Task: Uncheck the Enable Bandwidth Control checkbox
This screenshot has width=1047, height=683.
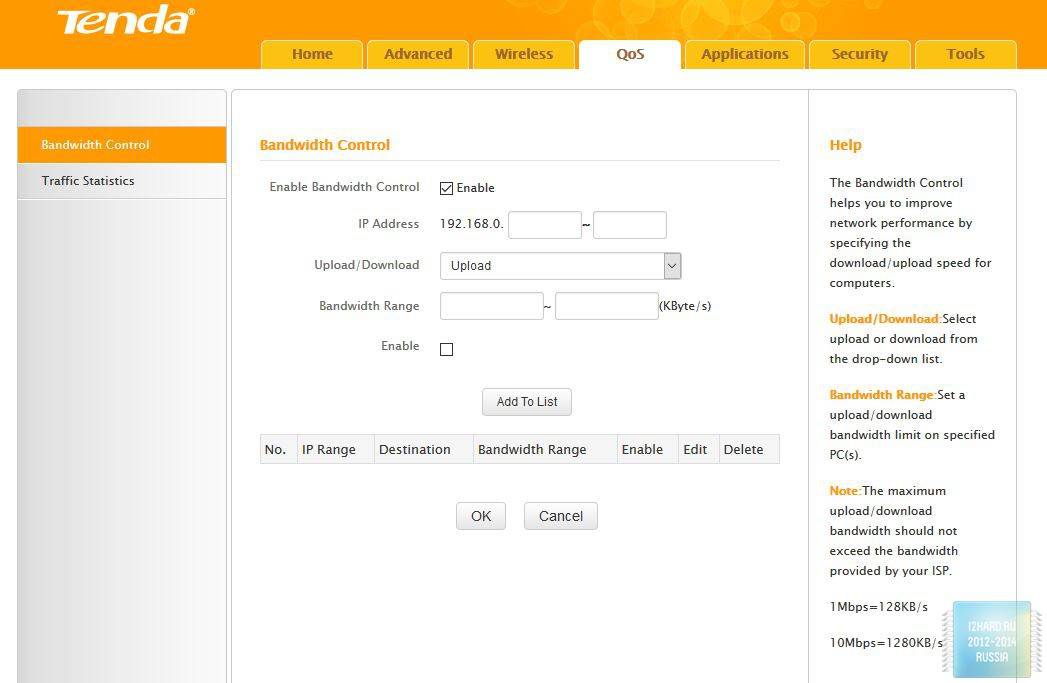Action: pyautogui.click(x=447, y=188)
